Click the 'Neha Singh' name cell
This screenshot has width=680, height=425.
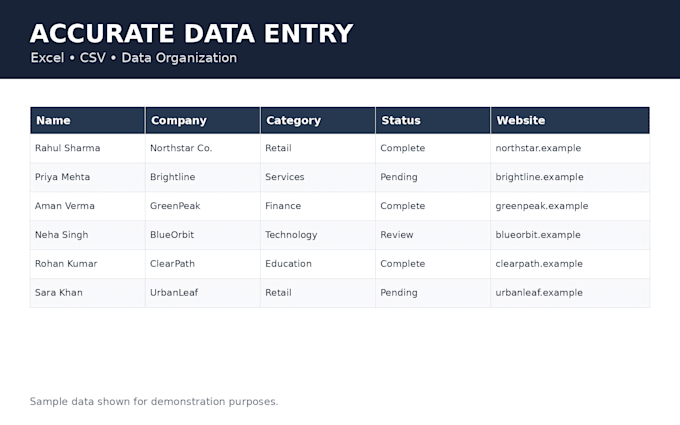pyautogui.click(x=88, y=235)
